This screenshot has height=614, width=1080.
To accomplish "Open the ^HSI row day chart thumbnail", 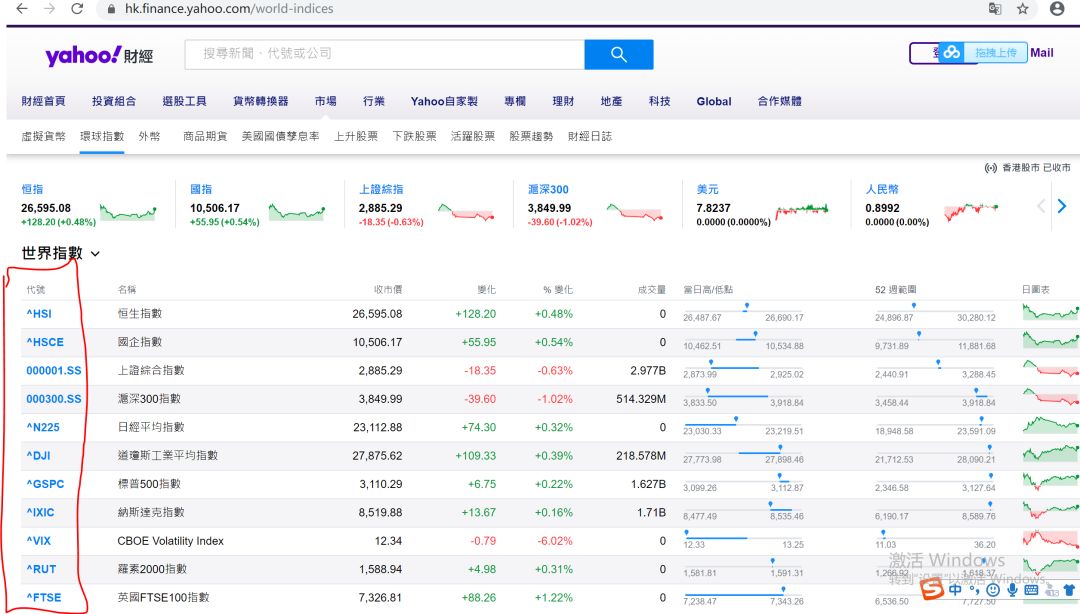I will coord(1050,314).
